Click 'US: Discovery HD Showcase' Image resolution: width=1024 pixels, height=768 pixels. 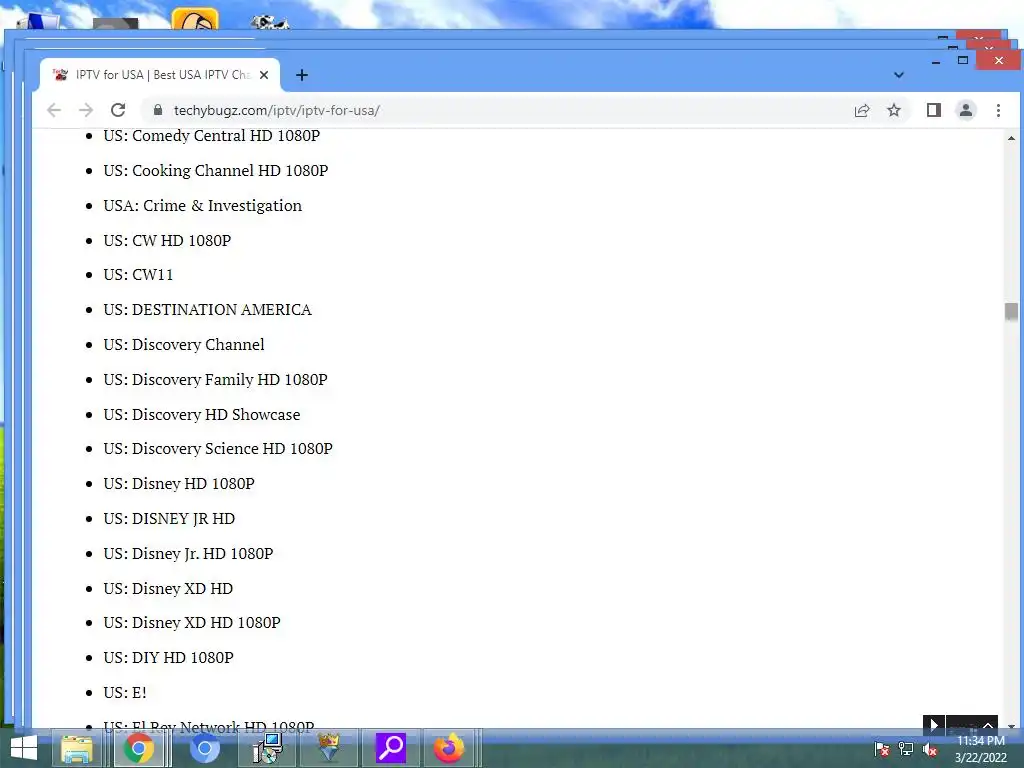(x=202, y=415)
